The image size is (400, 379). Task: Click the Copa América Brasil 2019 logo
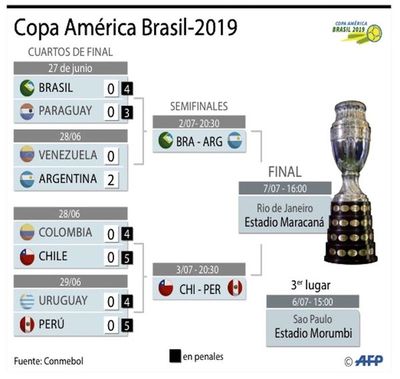pyautogui.click(x=357, y=32)
